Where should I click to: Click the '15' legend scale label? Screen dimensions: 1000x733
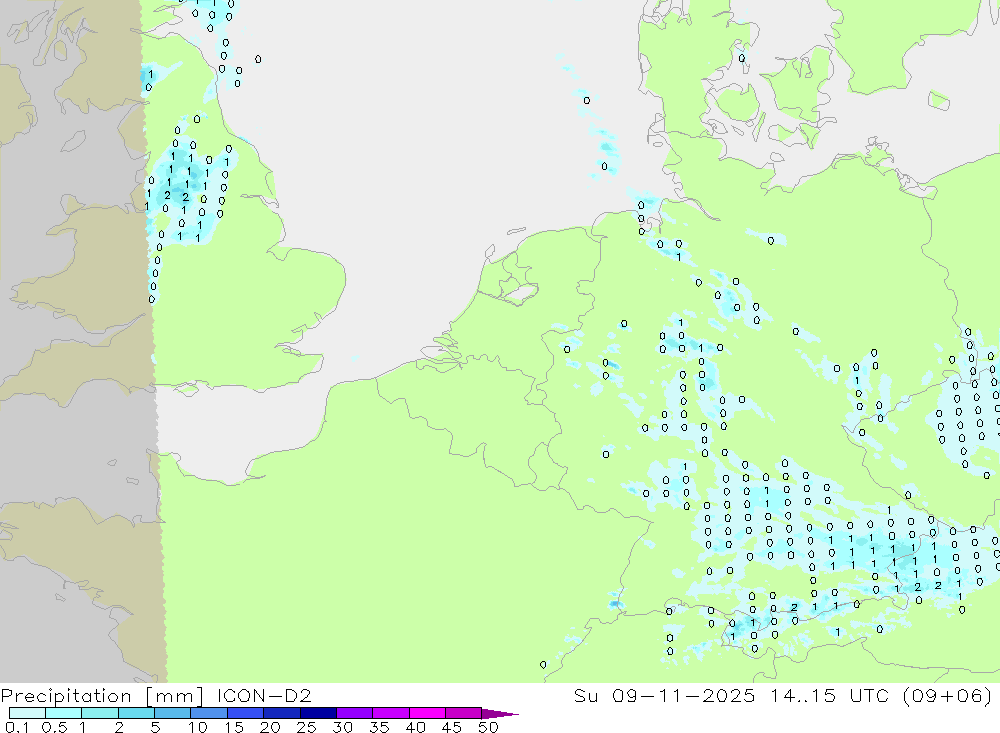click(x=234, y=727)
